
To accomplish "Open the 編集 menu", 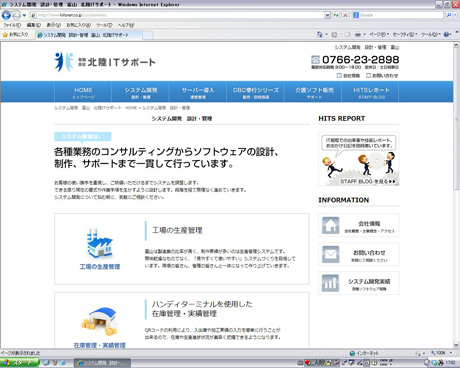I will click(34, 25).
